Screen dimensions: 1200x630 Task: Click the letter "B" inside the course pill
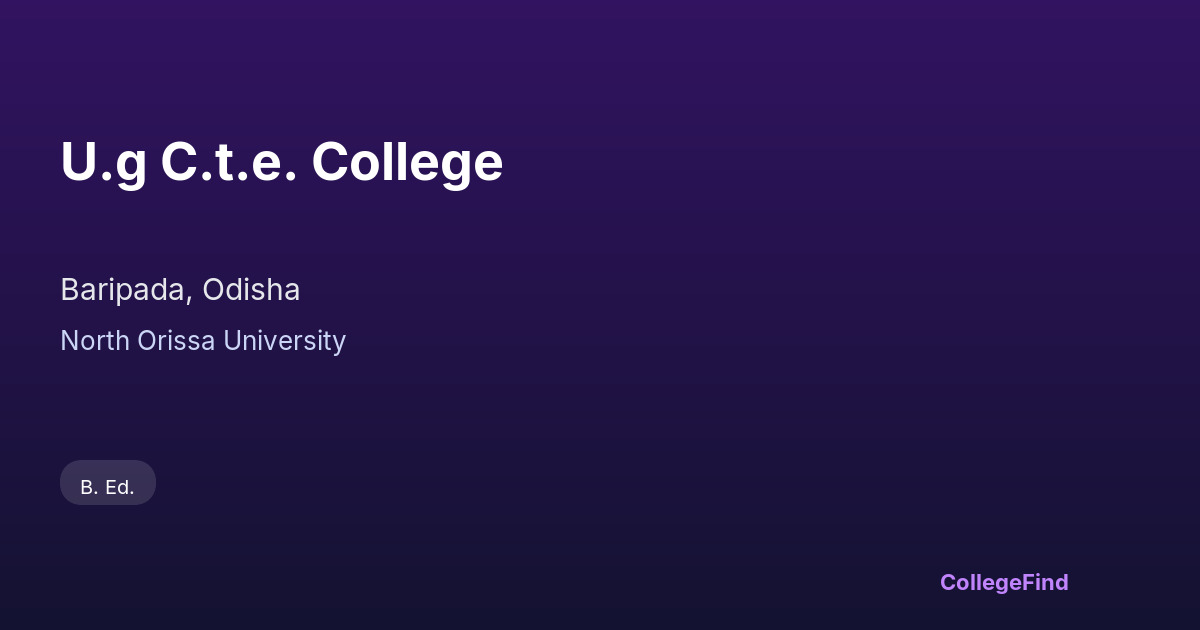(87, 487)
